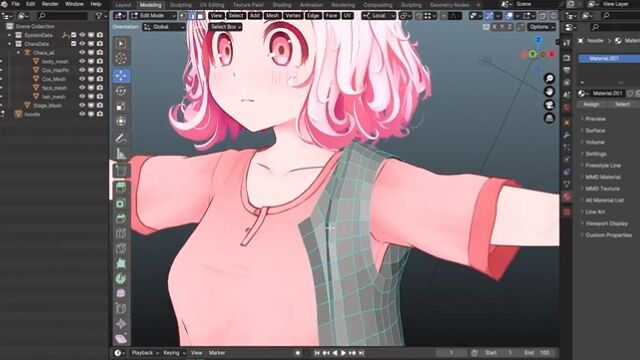
Task: Toggle visibility of body_mesh object
Action: coord(82,61)
